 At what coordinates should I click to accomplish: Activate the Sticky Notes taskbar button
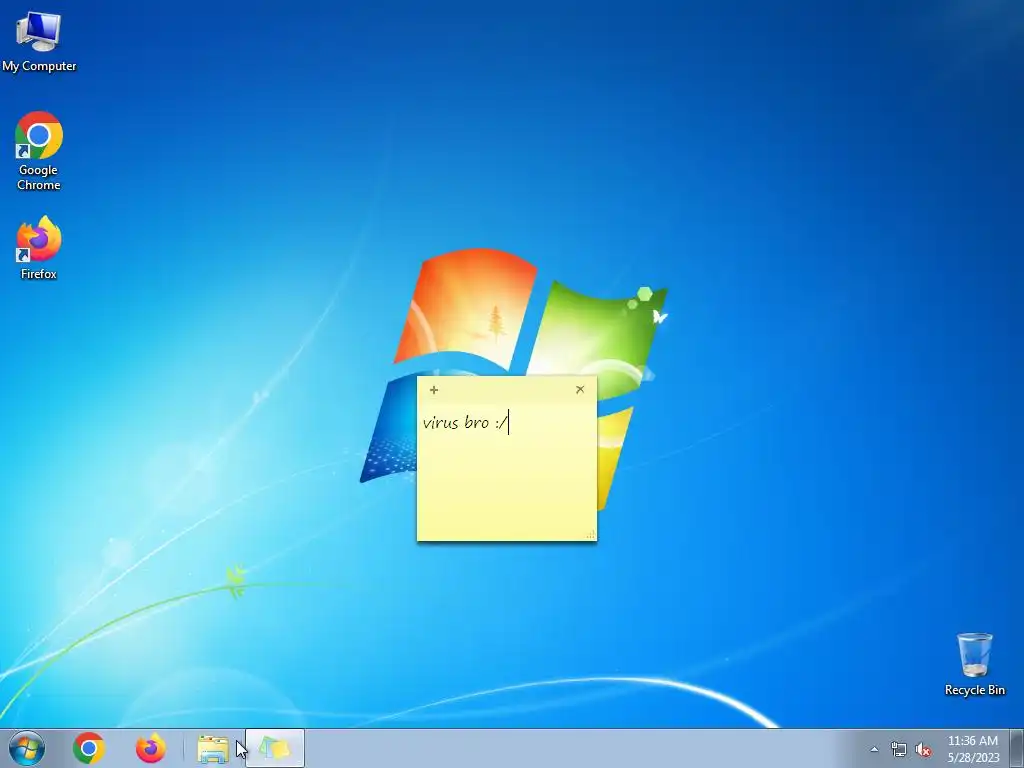pos(275,748)
